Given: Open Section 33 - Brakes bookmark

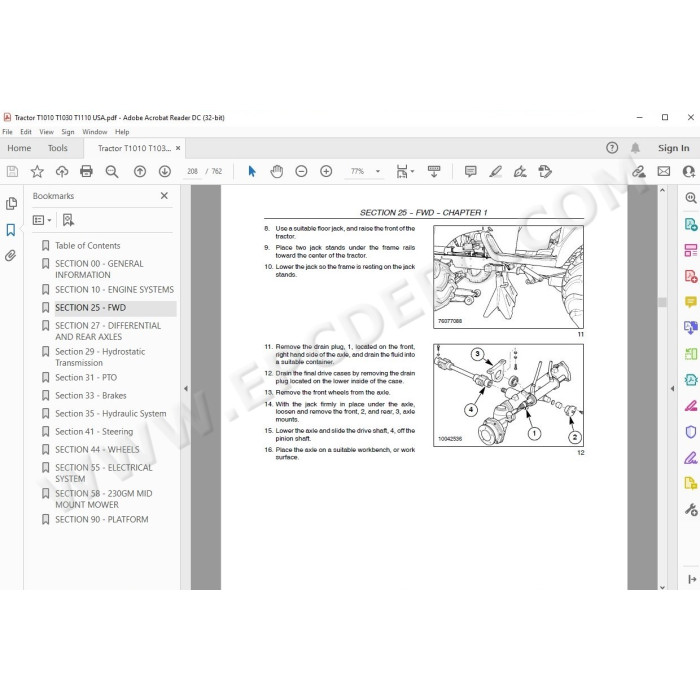Looking at the screenshot, I should [91, 396].
